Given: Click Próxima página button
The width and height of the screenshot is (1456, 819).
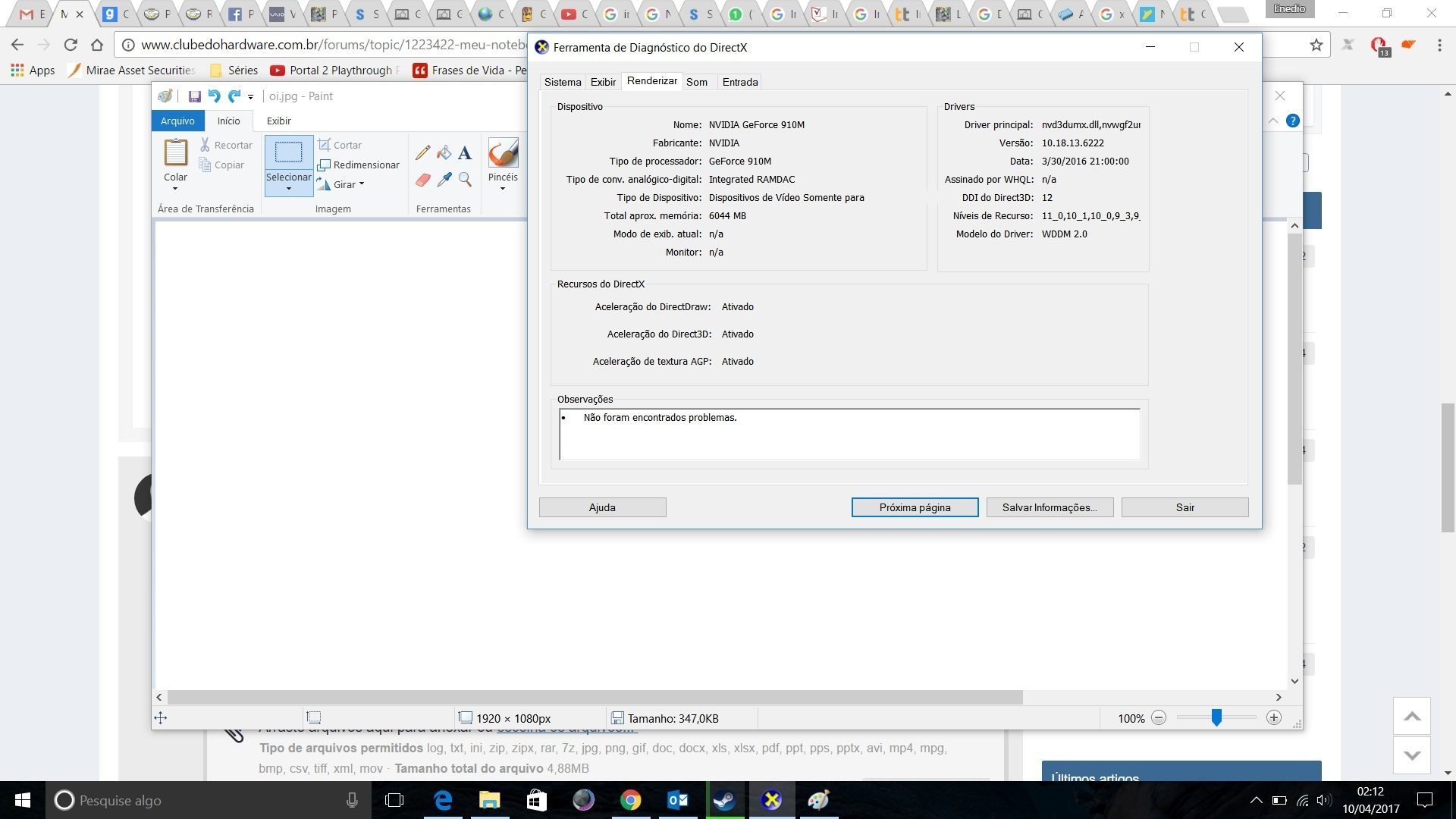Looking at the screenshot, I should (x=915, y=507).
